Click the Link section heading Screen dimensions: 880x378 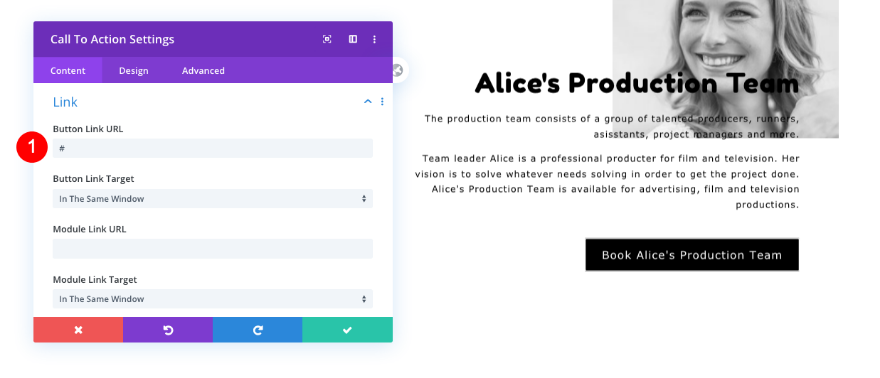click(x=65, y=102)
